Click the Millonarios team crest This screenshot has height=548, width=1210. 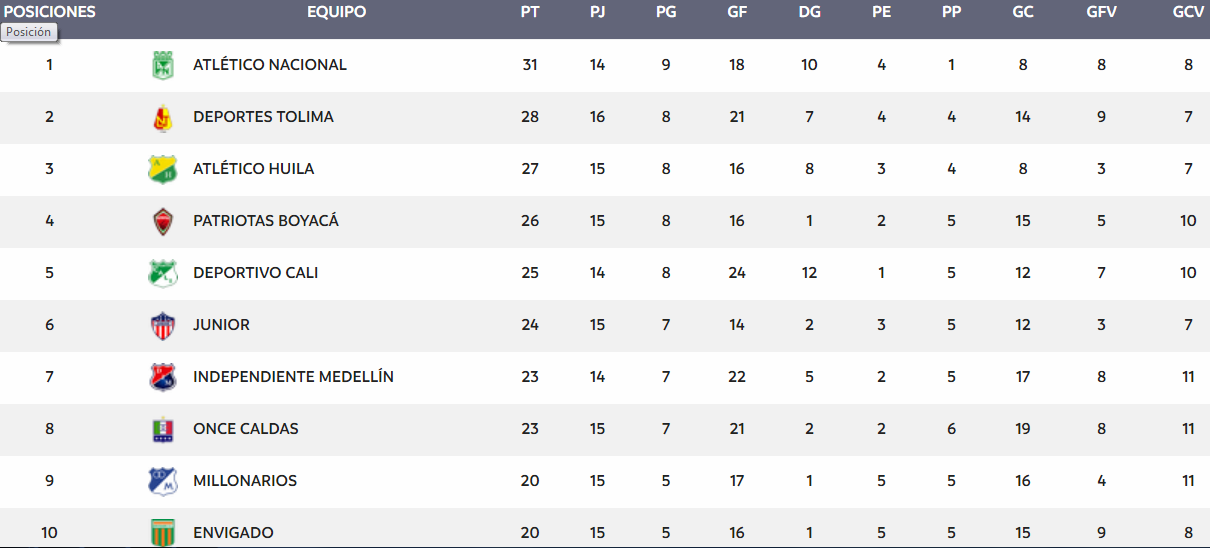coord(162,481)
